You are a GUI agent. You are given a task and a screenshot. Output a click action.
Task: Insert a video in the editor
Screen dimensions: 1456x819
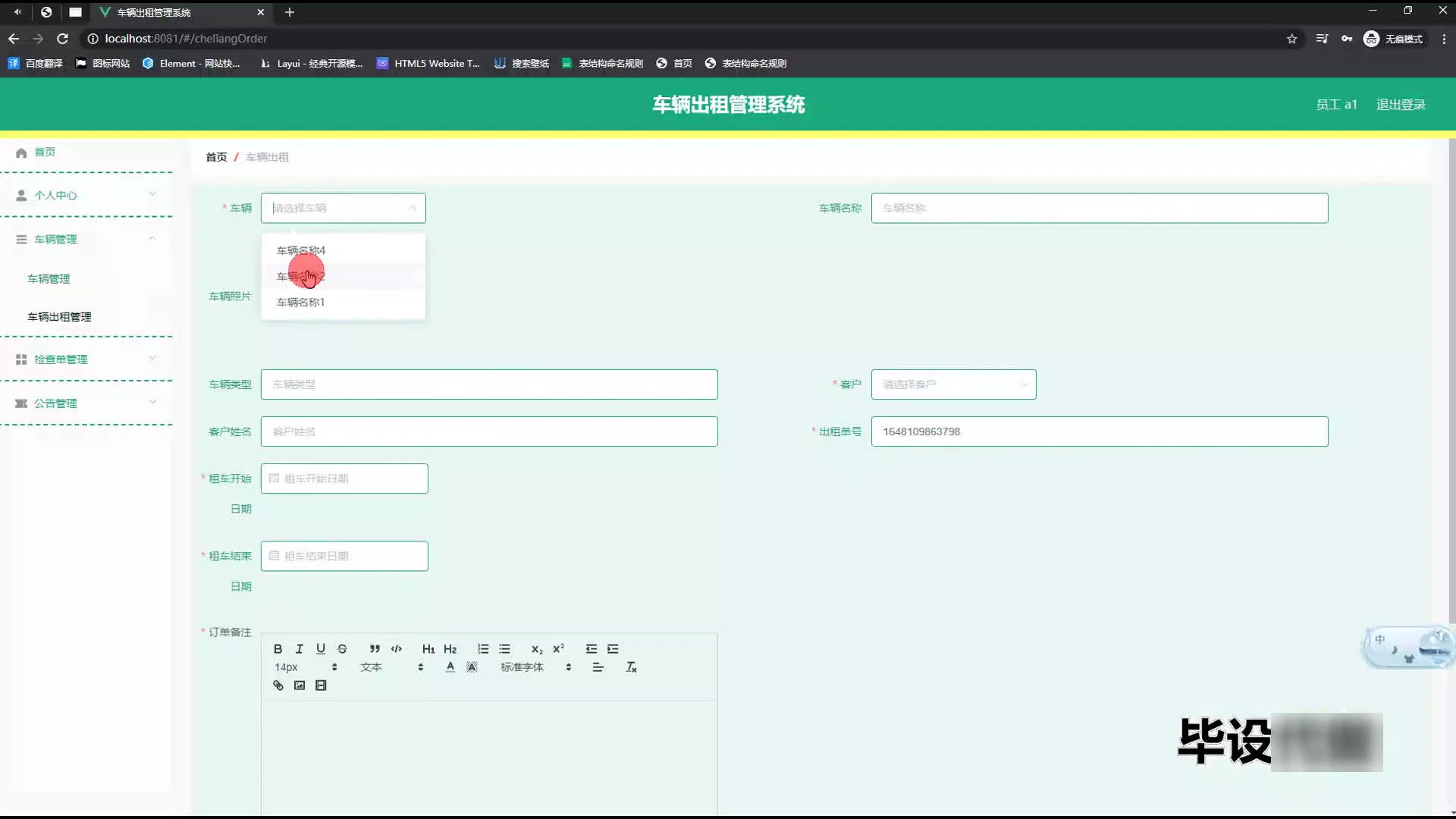coord(321,686)
